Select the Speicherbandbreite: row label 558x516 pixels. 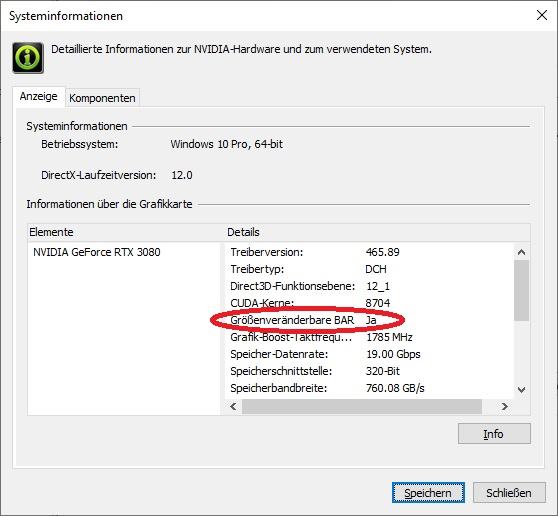click(x=279, y=388)
